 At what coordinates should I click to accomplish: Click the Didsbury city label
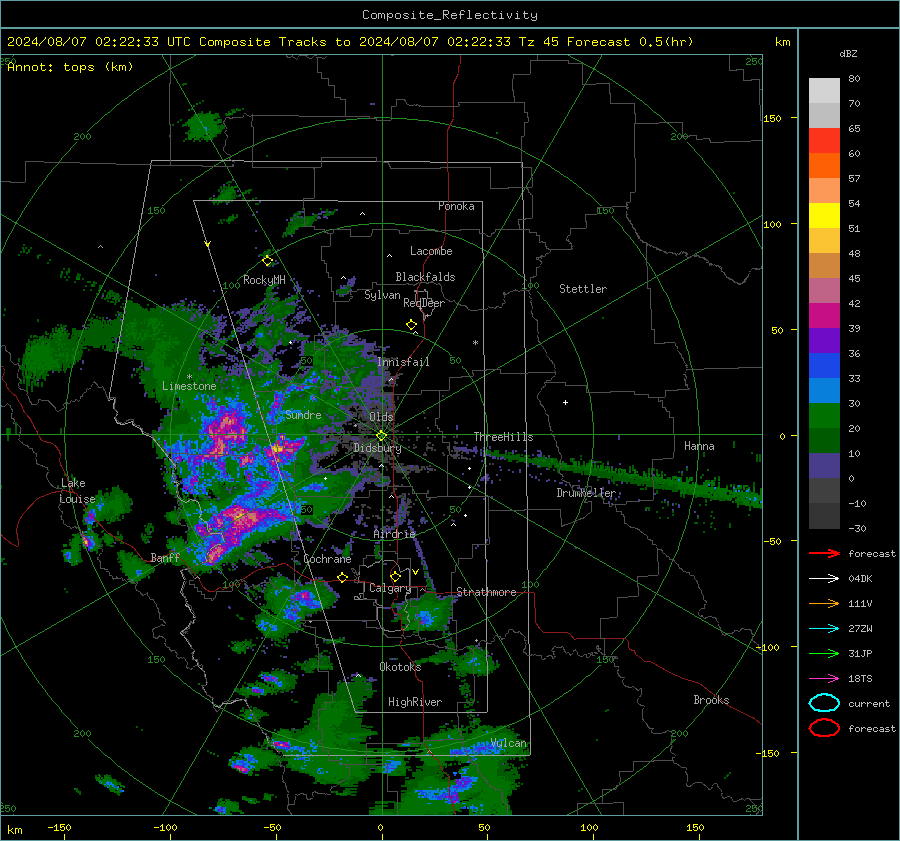pos(377,448)
